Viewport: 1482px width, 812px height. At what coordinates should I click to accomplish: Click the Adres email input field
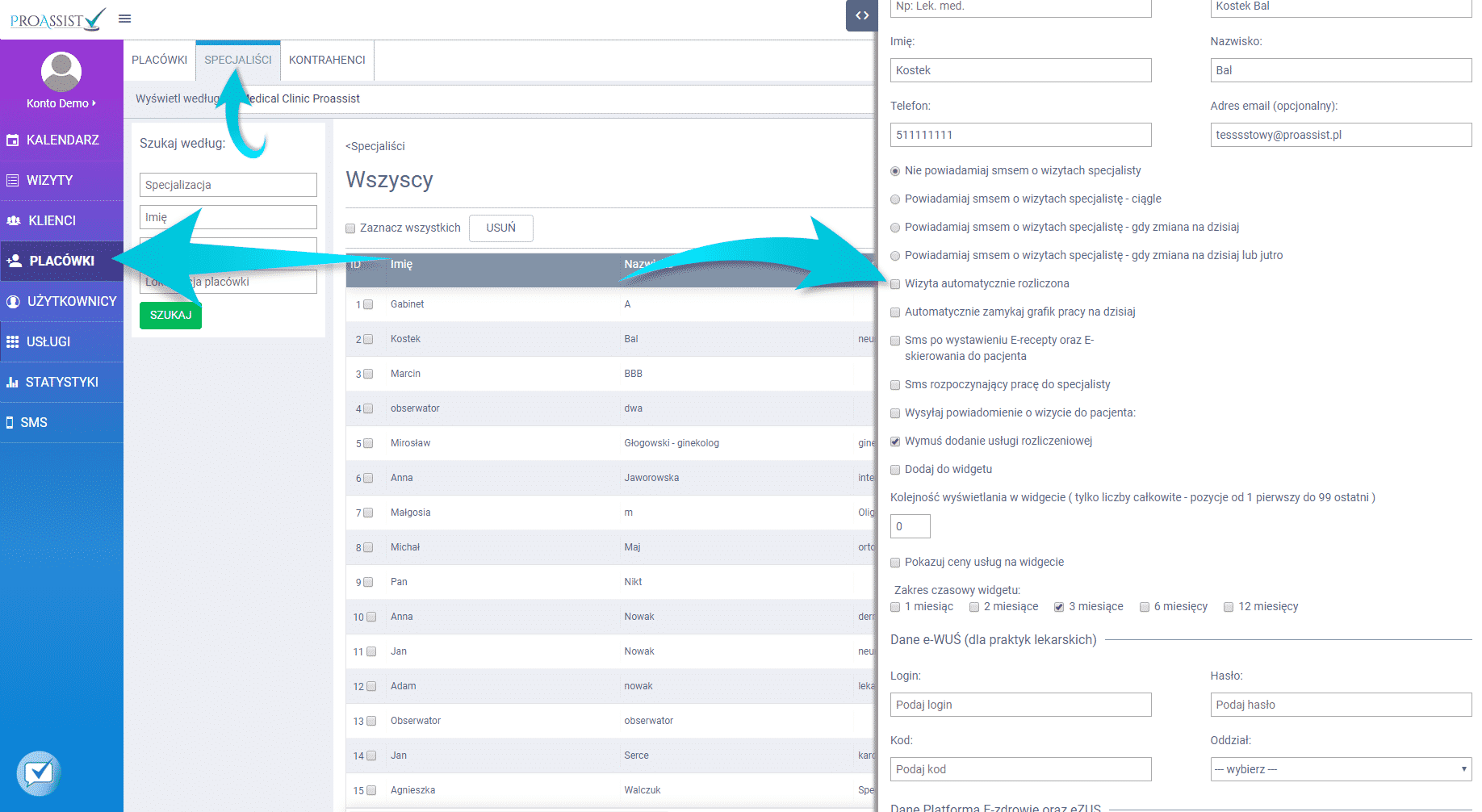[x=1341, y=135]
